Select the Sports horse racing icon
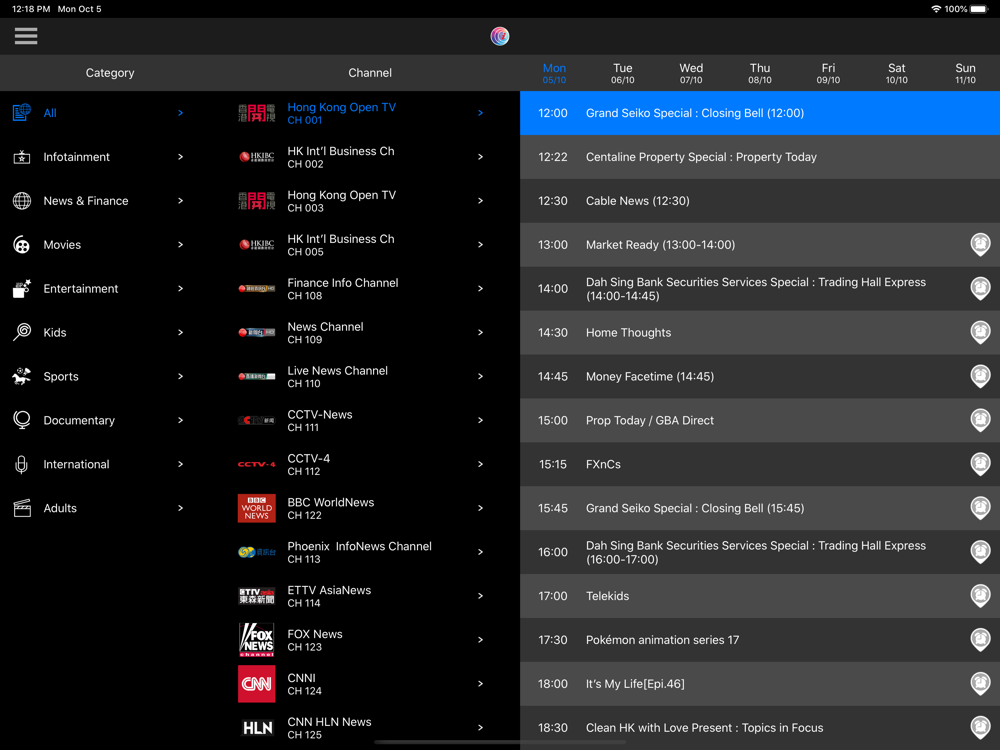This screenshot has height=750, width=1000. coord(22,376)
